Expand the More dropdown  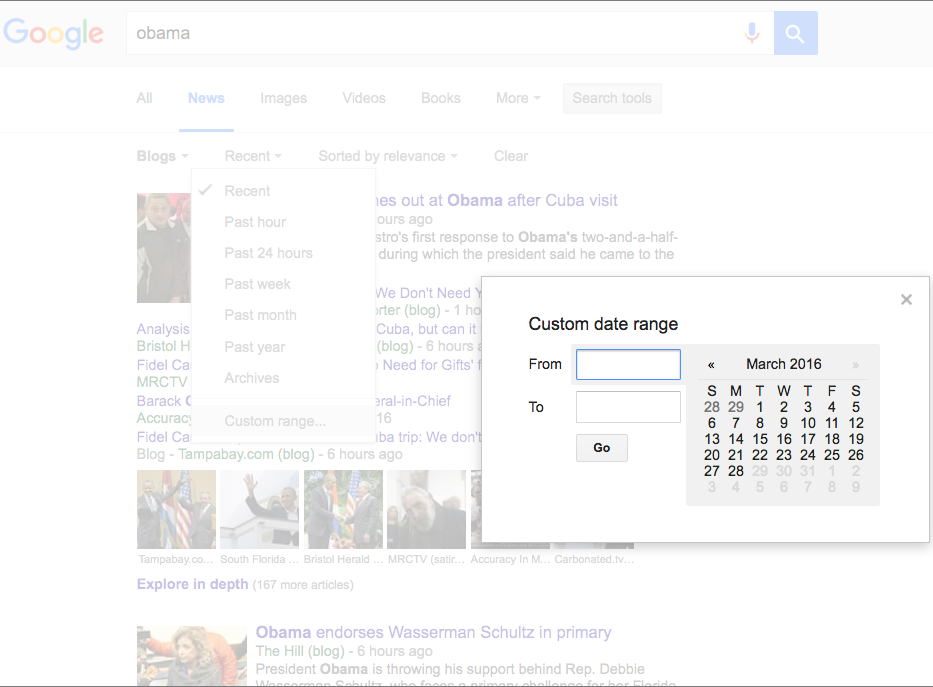pyautogui.click(x=518, y=98)
